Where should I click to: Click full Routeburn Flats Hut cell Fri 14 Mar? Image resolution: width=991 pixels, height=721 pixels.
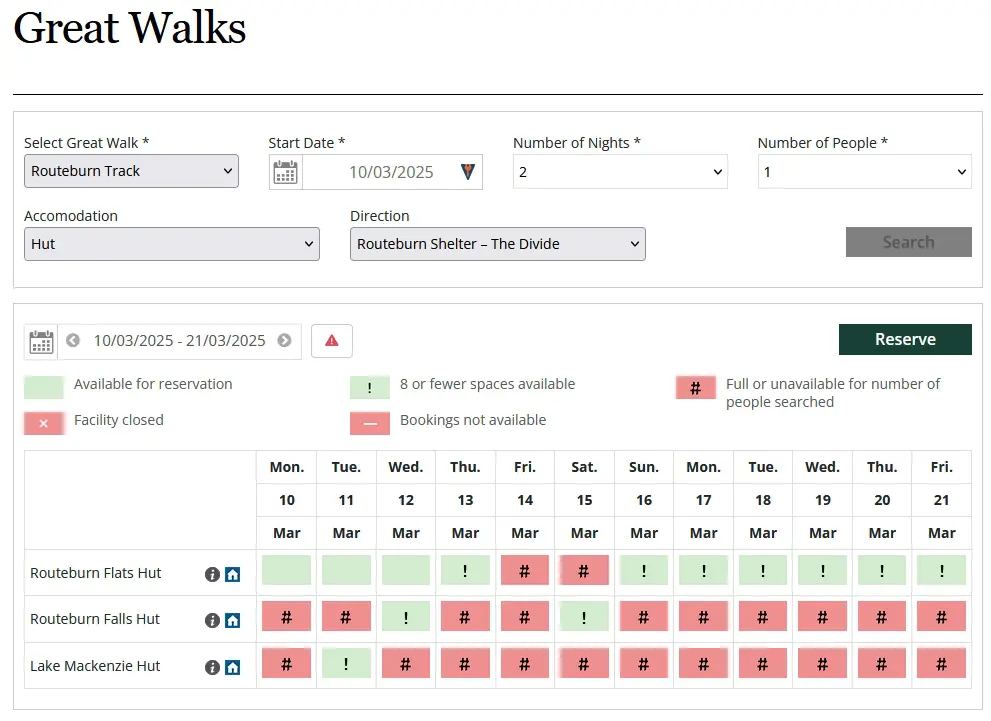pyautogui.click(x=525, y=571)
